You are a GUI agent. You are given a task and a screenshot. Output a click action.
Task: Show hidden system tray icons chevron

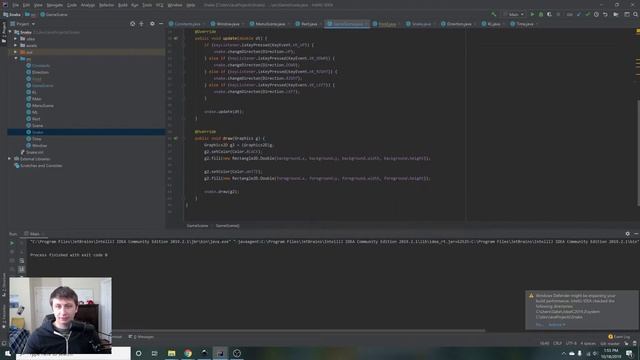tap(564, 353)
